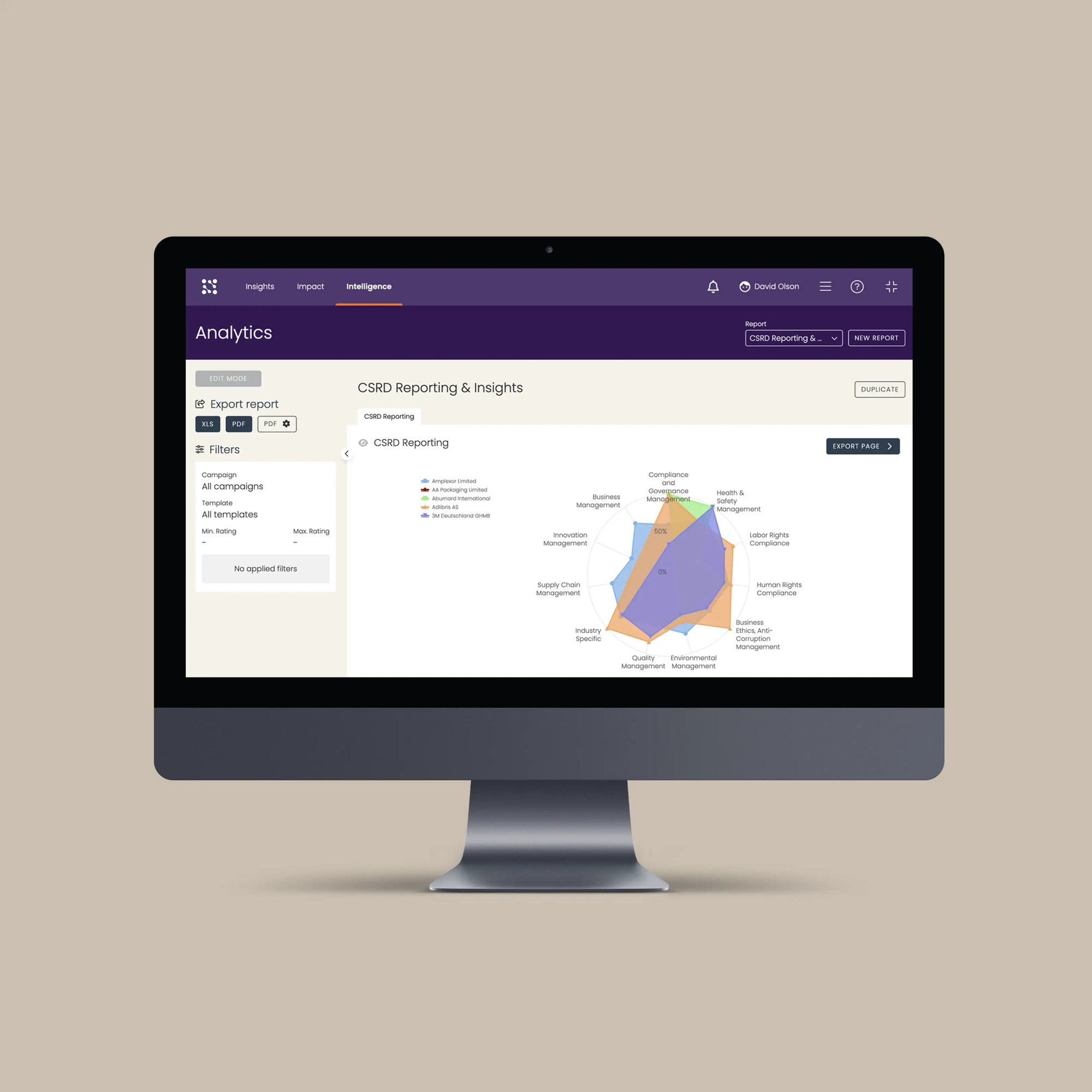Toggle the CSRD Reporting section visibility
1092x1092 pixels.
(x=364, y=441)
